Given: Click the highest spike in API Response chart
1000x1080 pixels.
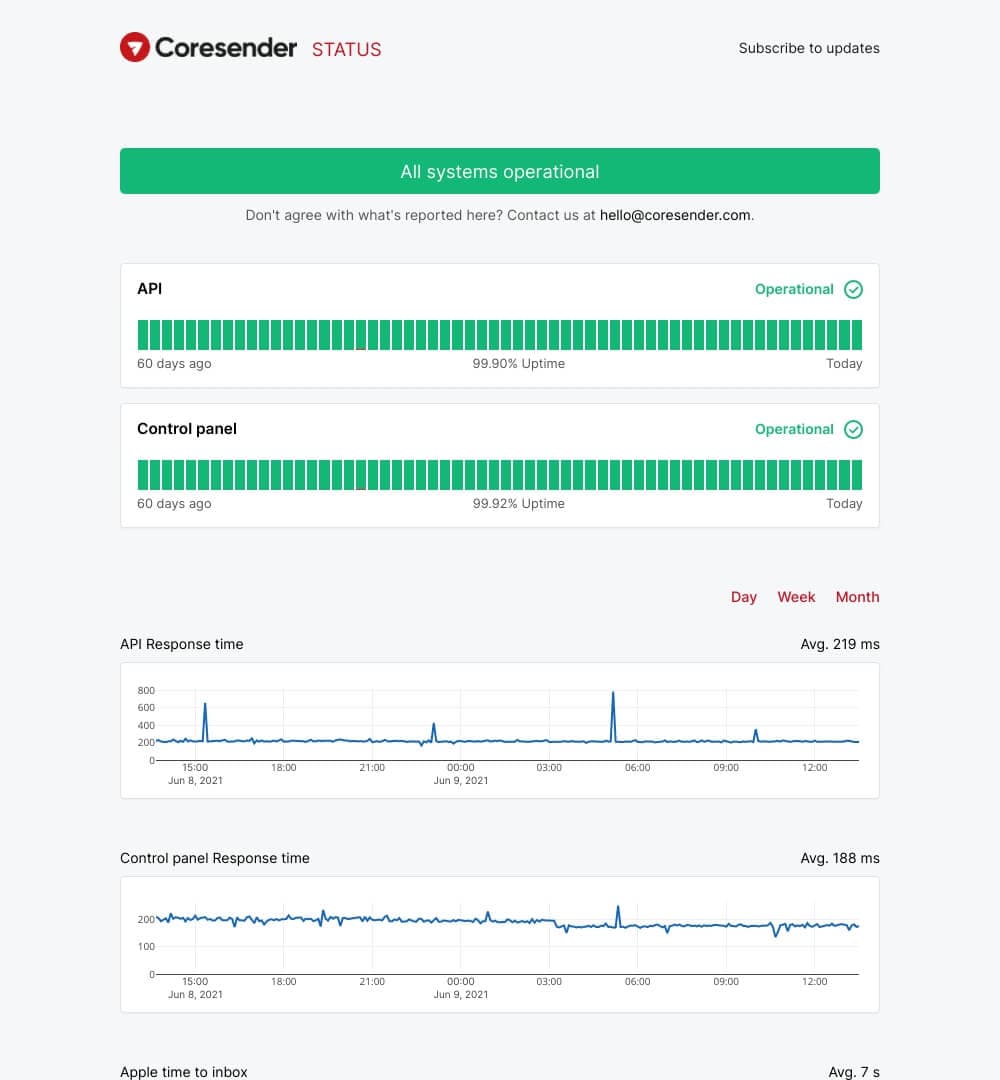Looking at the screenshot, I should [x=613, y=694].
